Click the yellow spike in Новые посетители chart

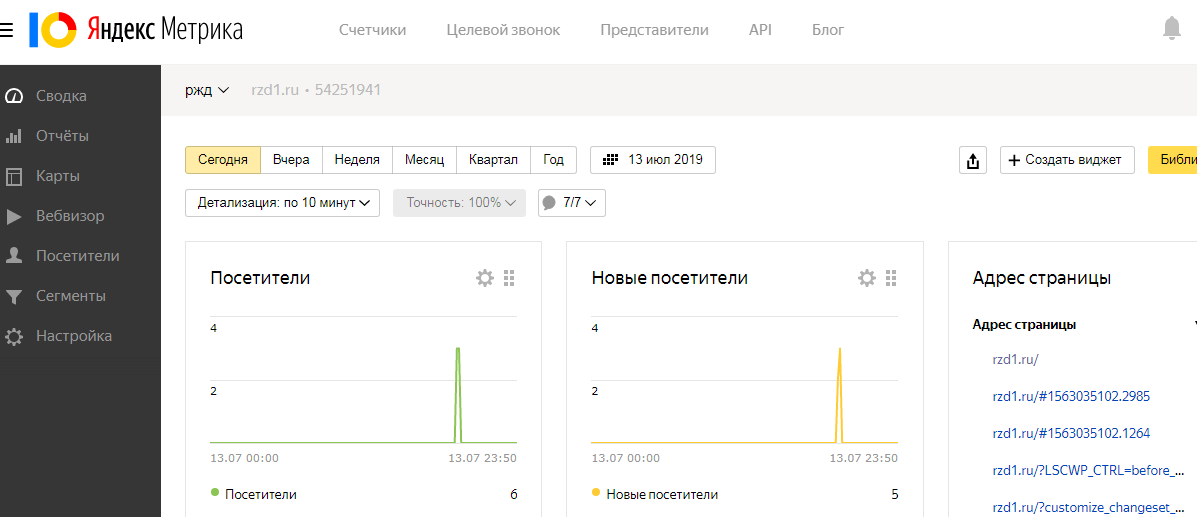point(840,394)
